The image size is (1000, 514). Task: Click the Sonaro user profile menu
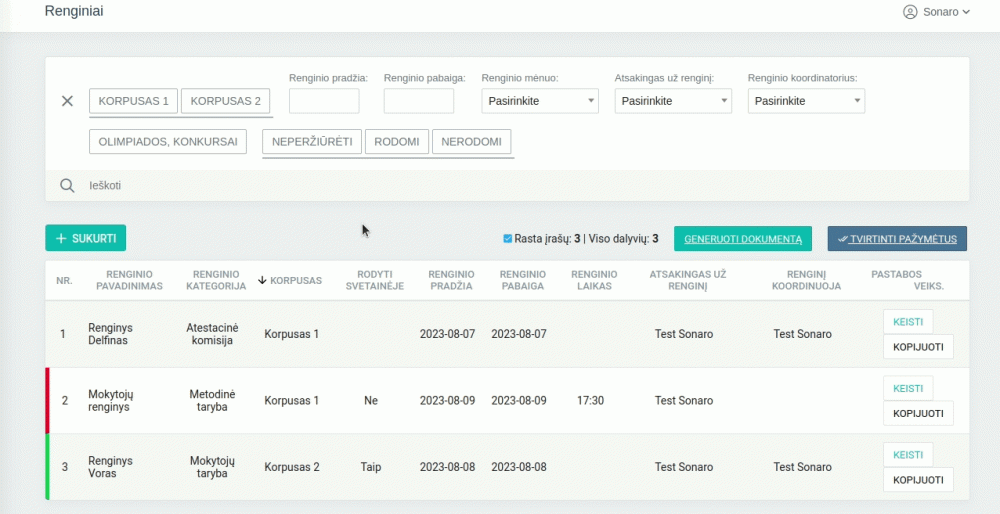[936, 12]
